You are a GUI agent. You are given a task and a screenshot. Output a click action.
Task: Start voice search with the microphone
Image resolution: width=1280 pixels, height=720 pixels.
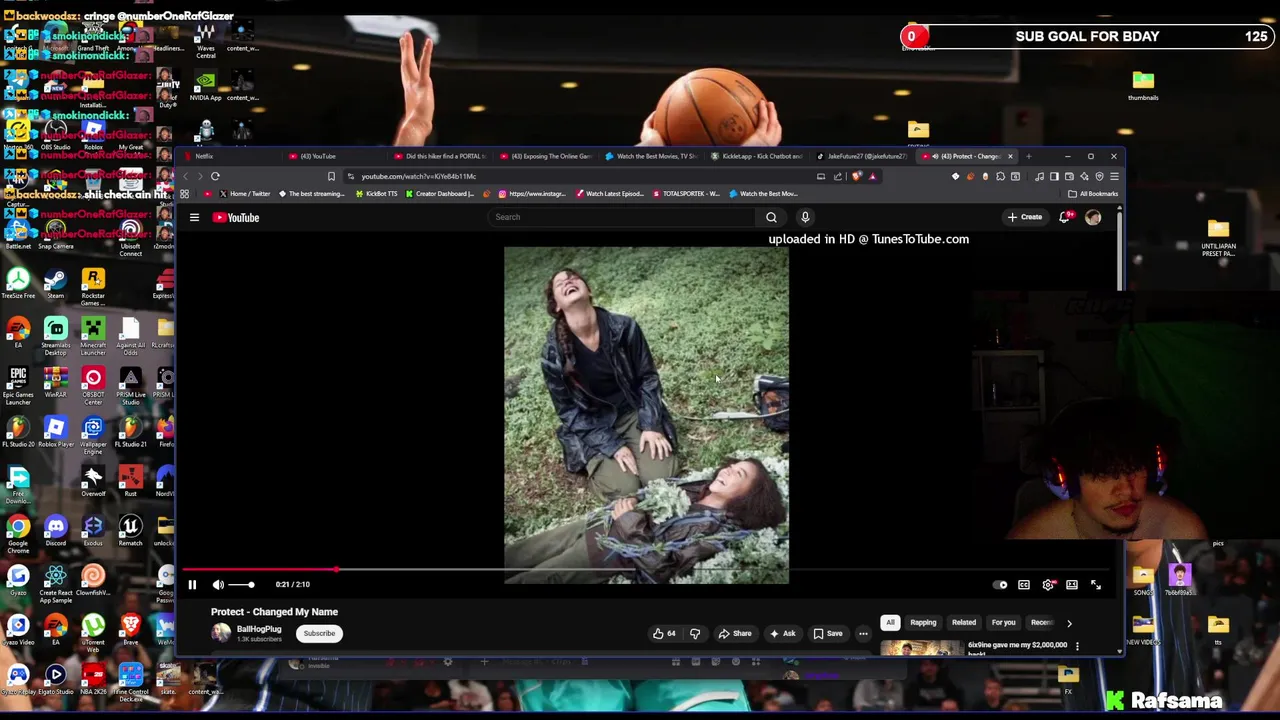pyautogui.click(x=805, y=217)
